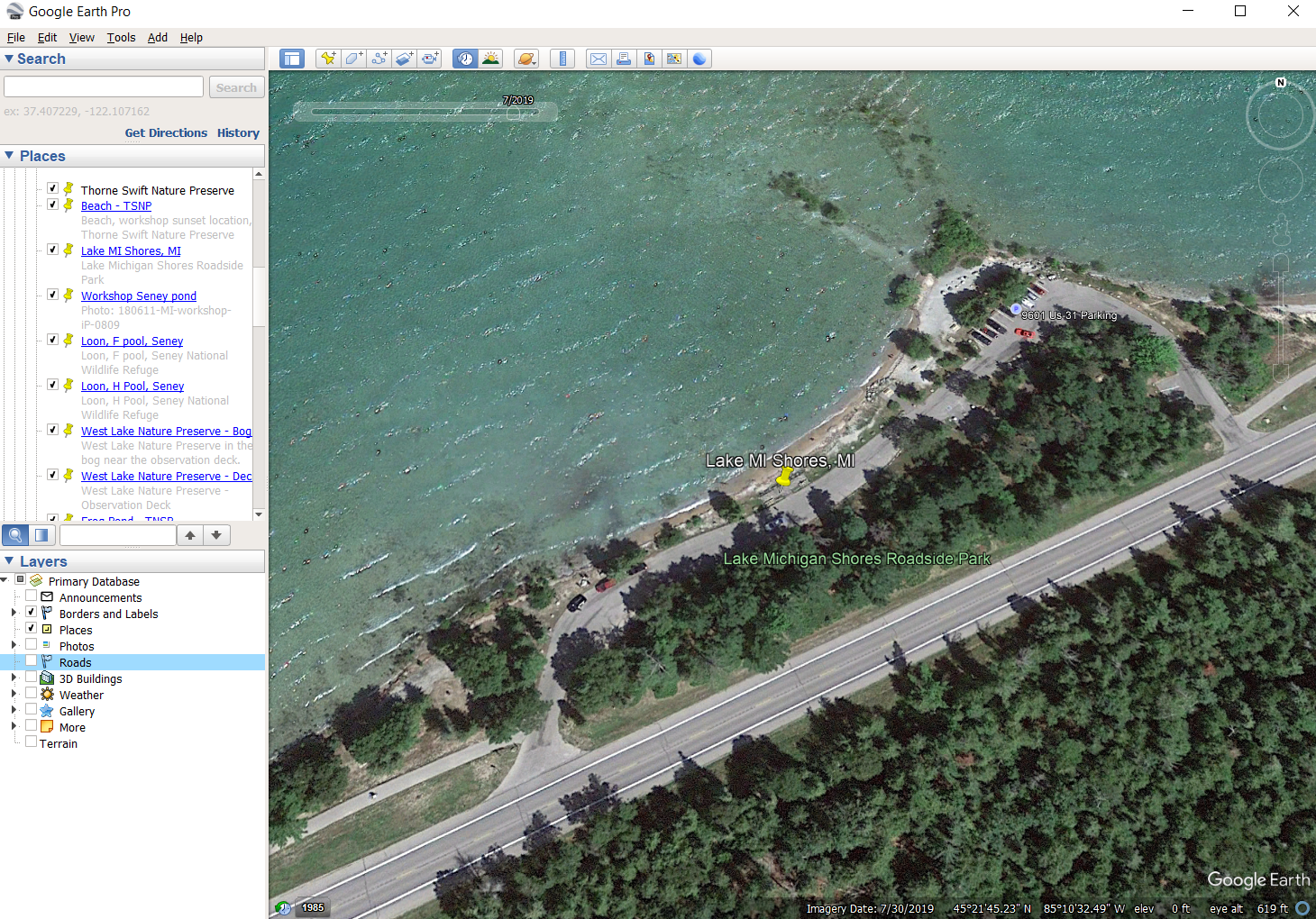
Task: Expand the Weather layer
Action: 14,694
